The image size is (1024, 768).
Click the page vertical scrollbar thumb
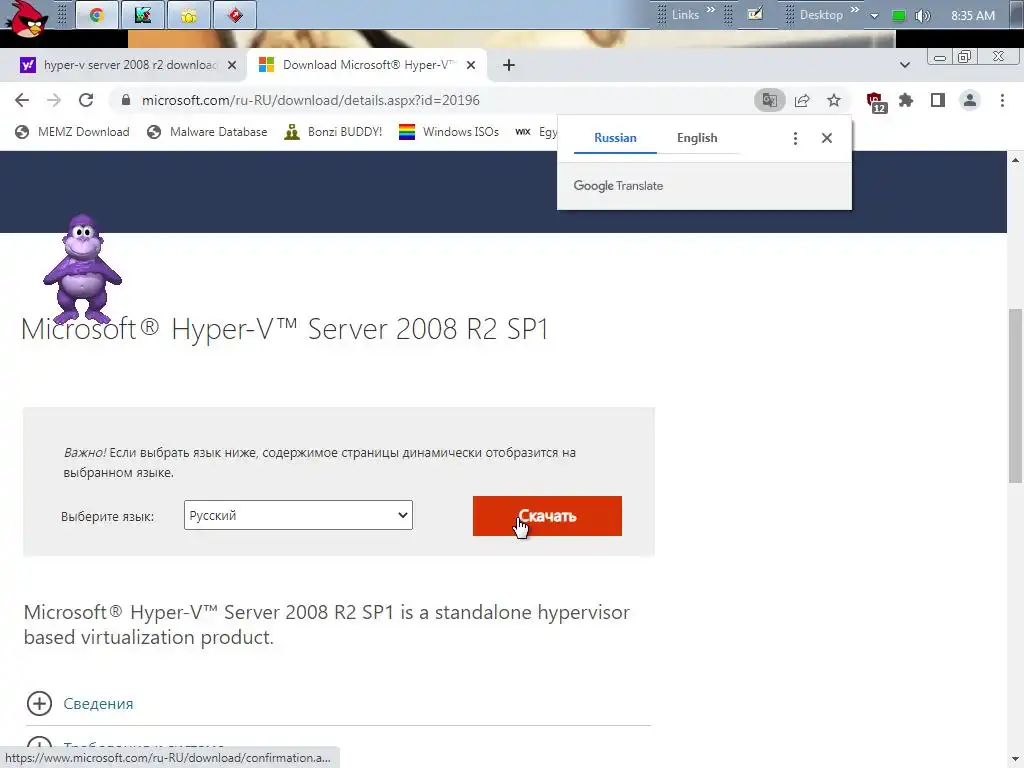tap(1016, 396)
